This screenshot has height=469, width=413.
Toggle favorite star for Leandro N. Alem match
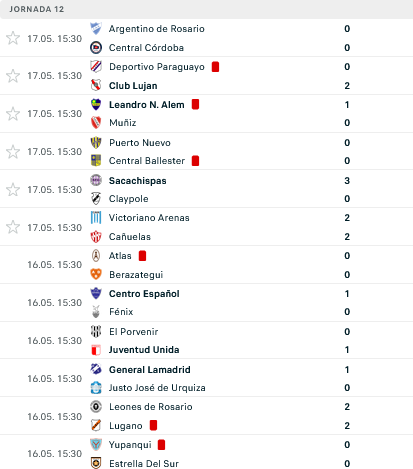click(13, 114)
